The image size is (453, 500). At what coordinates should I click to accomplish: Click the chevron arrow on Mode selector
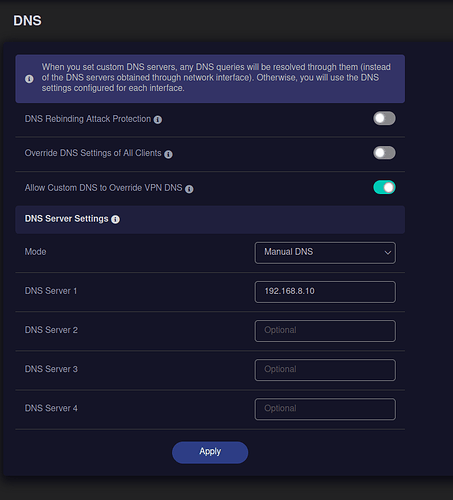click(388, 253)
